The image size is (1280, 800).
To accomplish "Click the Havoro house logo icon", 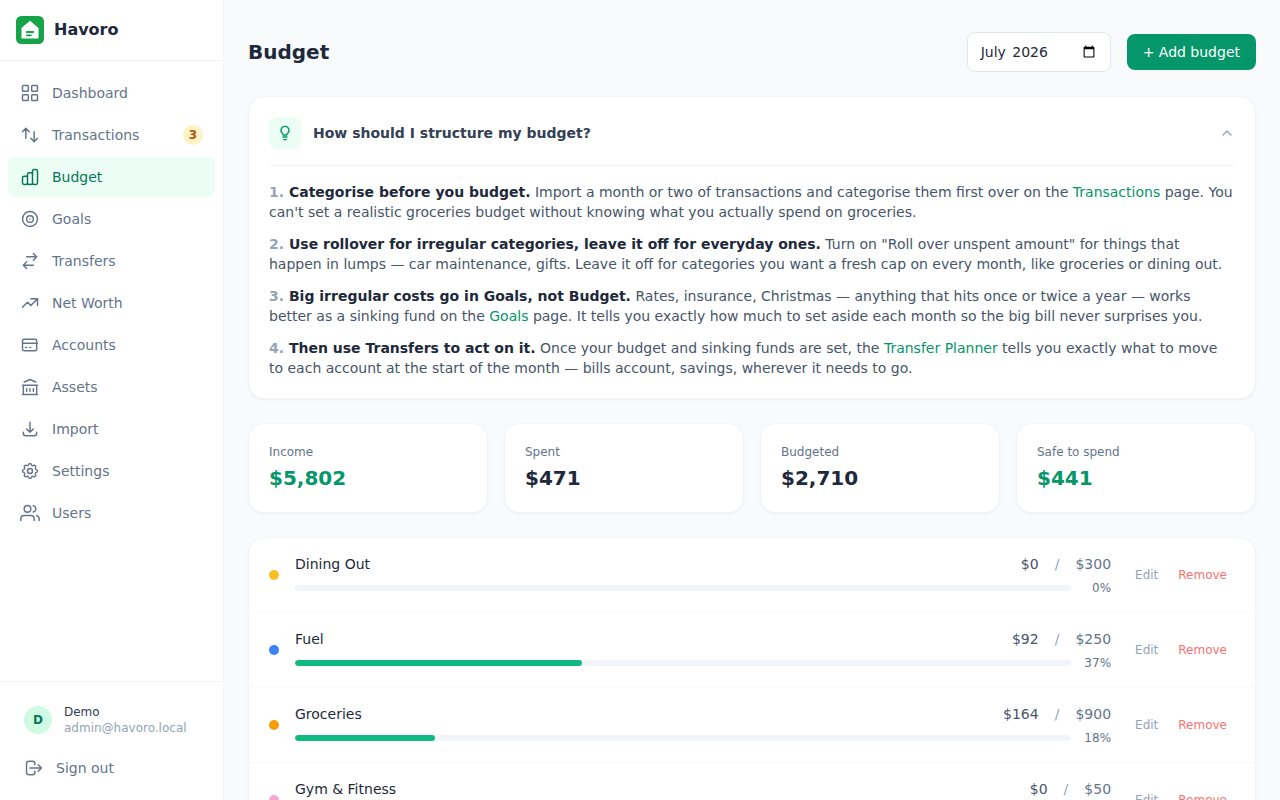I will [30, 30].
